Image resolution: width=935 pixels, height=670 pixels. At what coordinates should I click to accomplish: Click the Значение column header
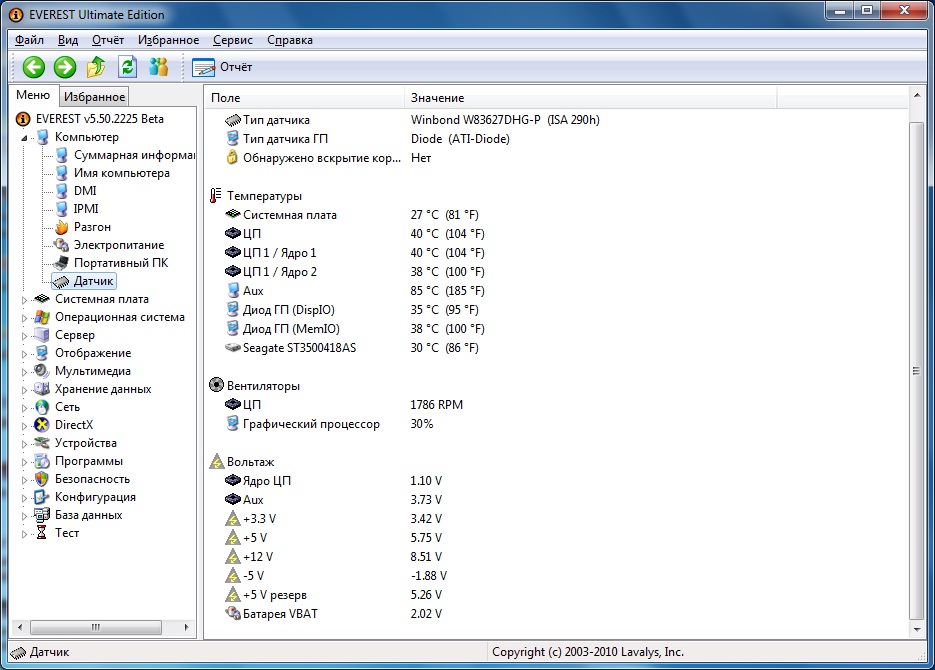437,98
